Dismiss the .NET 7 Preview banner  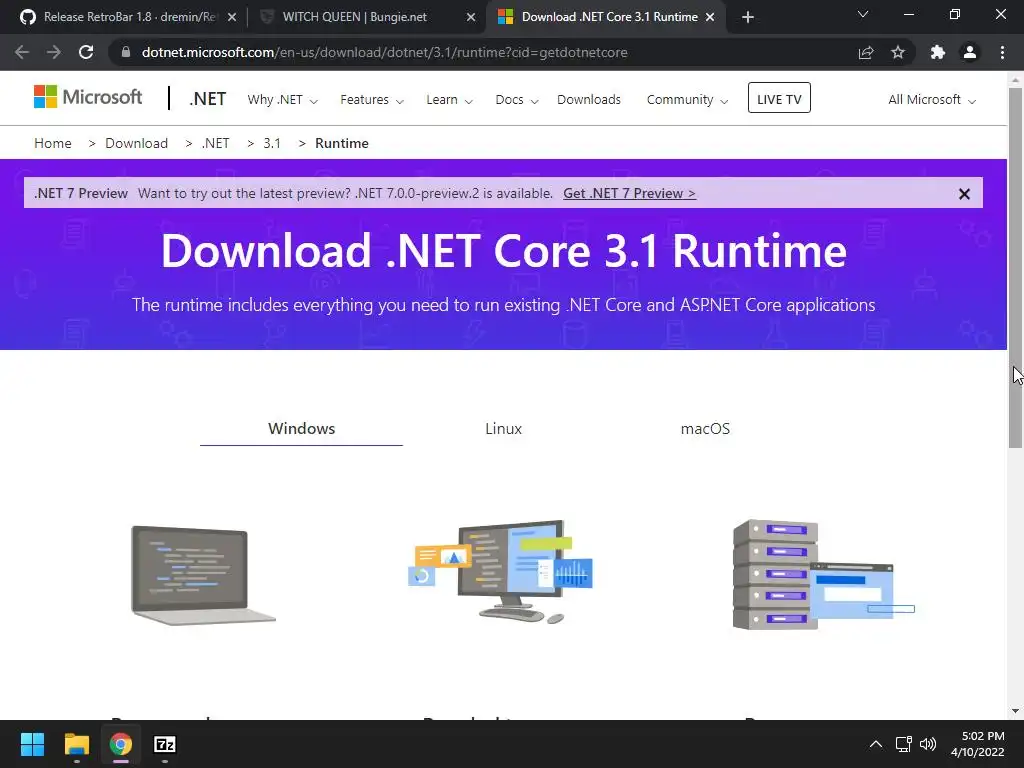click(964, 194)
